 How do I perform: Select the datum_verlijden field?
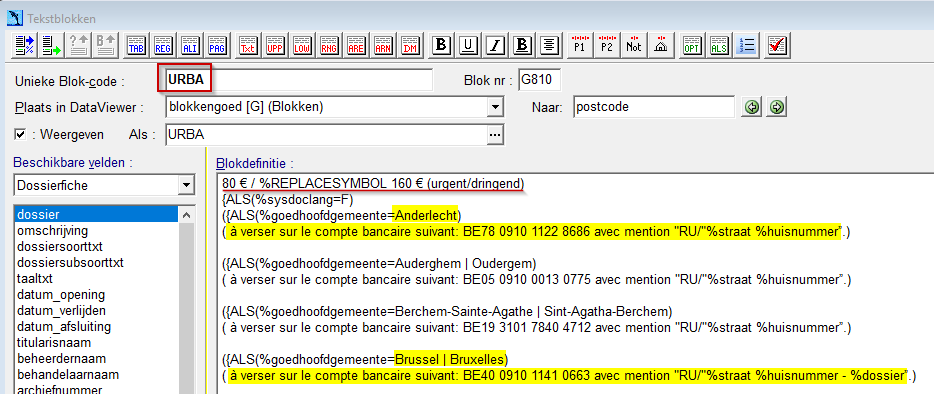61,311
